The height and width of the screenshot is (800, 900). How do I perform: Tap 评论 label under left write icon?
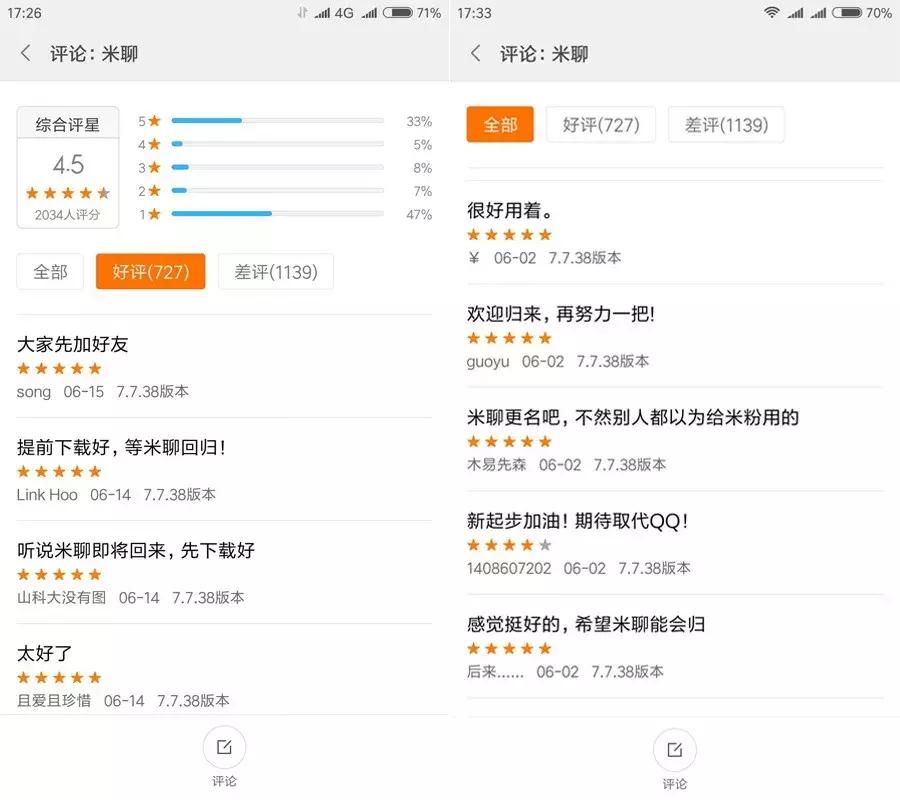(x=224, y=781)
